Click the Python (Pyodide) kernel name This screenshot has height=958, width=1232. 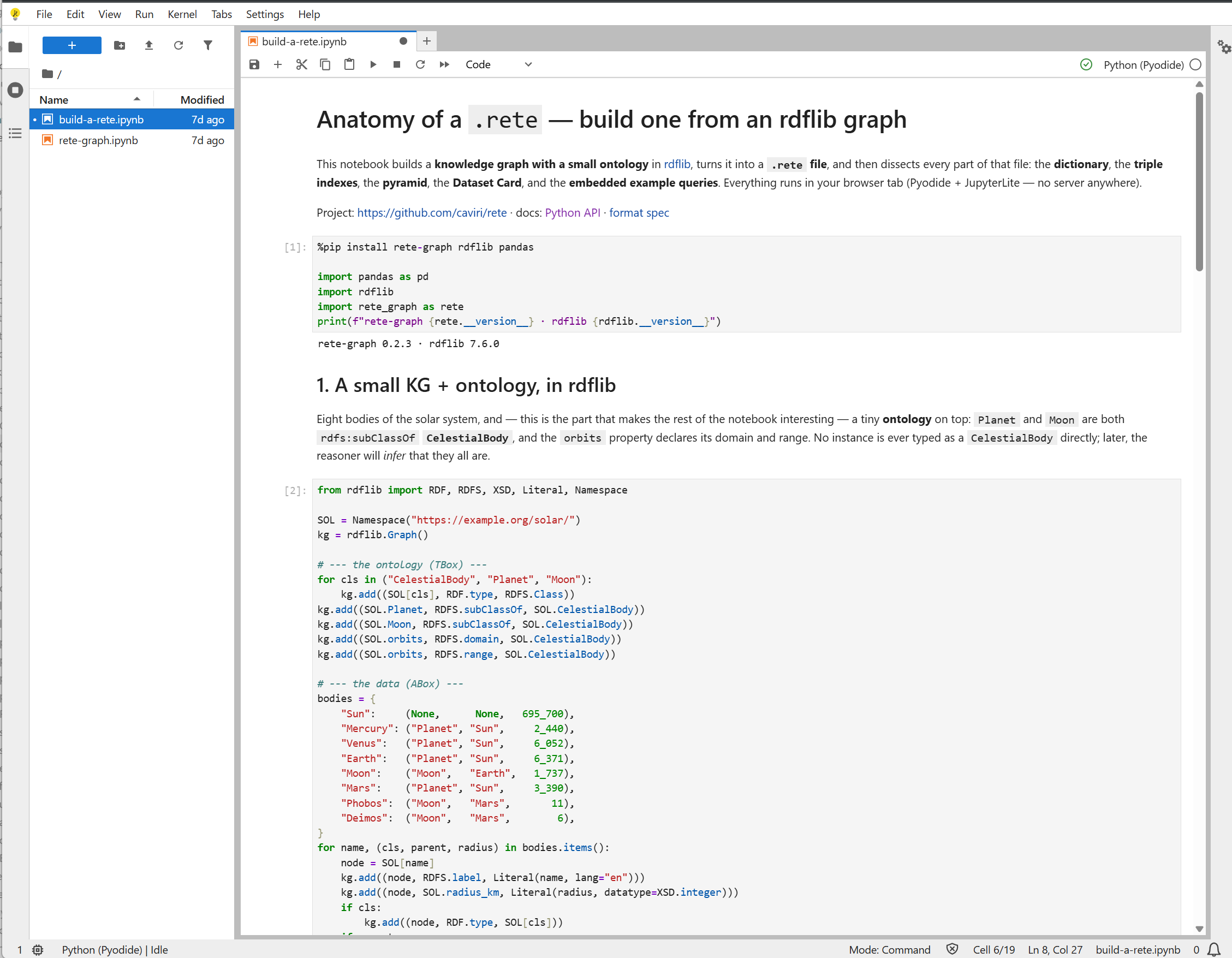coord(1144,65)
